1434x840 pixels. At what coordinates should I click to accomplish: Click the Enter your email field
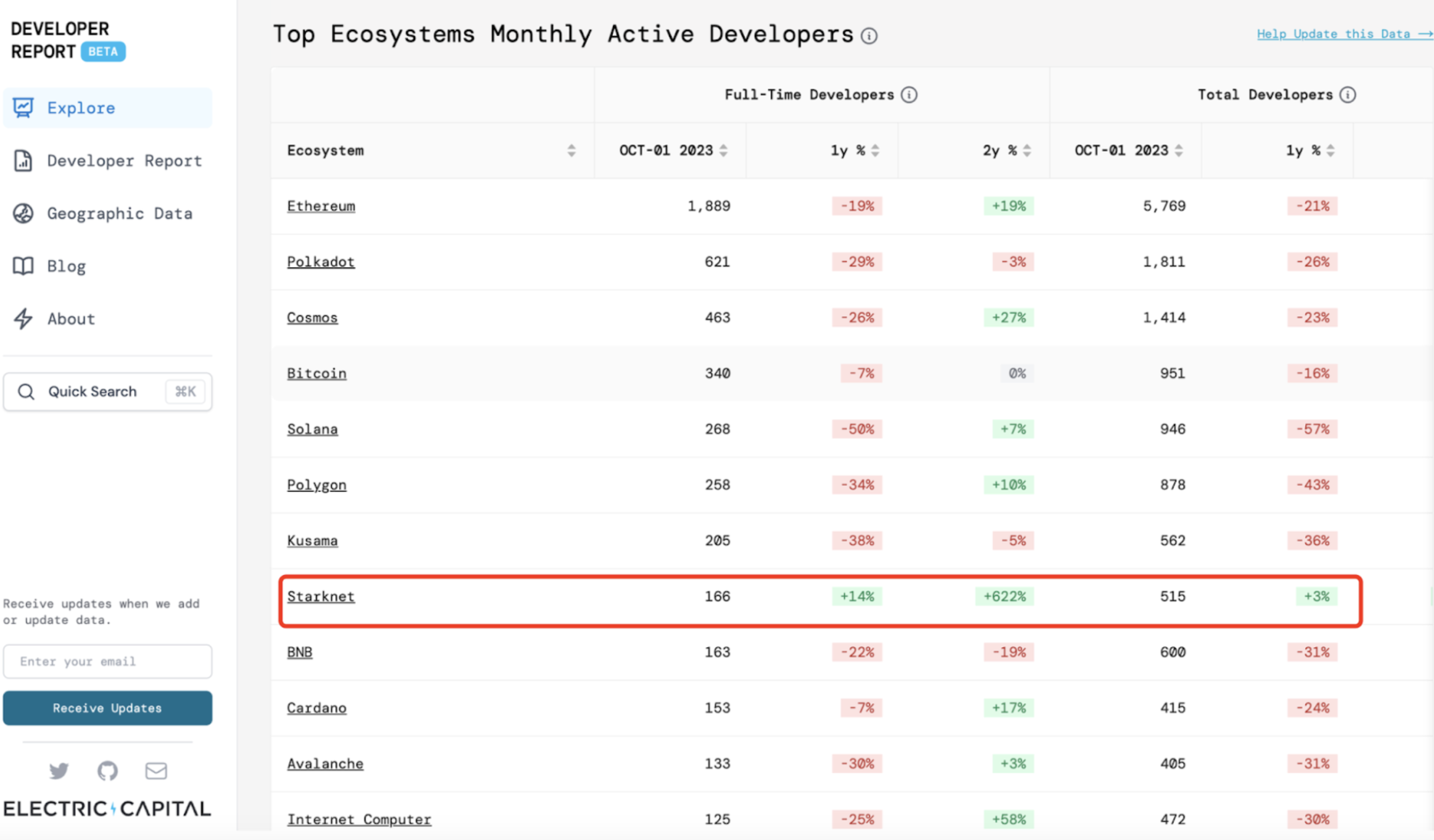point(107,661)
